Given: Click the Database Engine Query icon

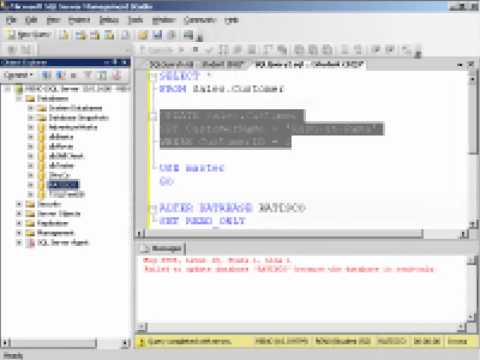Looking at the screenshot, I should pos(64,35).
